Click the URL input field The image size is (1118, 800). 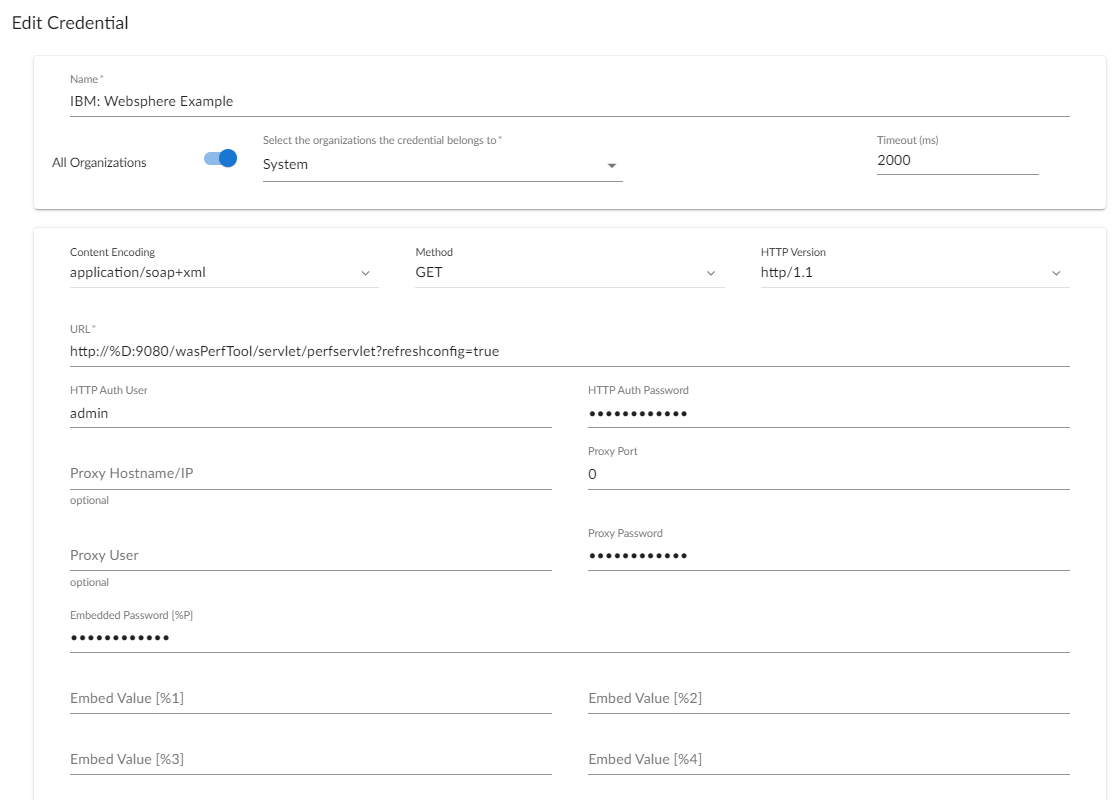pyautogui.click(x=569, y=352)
